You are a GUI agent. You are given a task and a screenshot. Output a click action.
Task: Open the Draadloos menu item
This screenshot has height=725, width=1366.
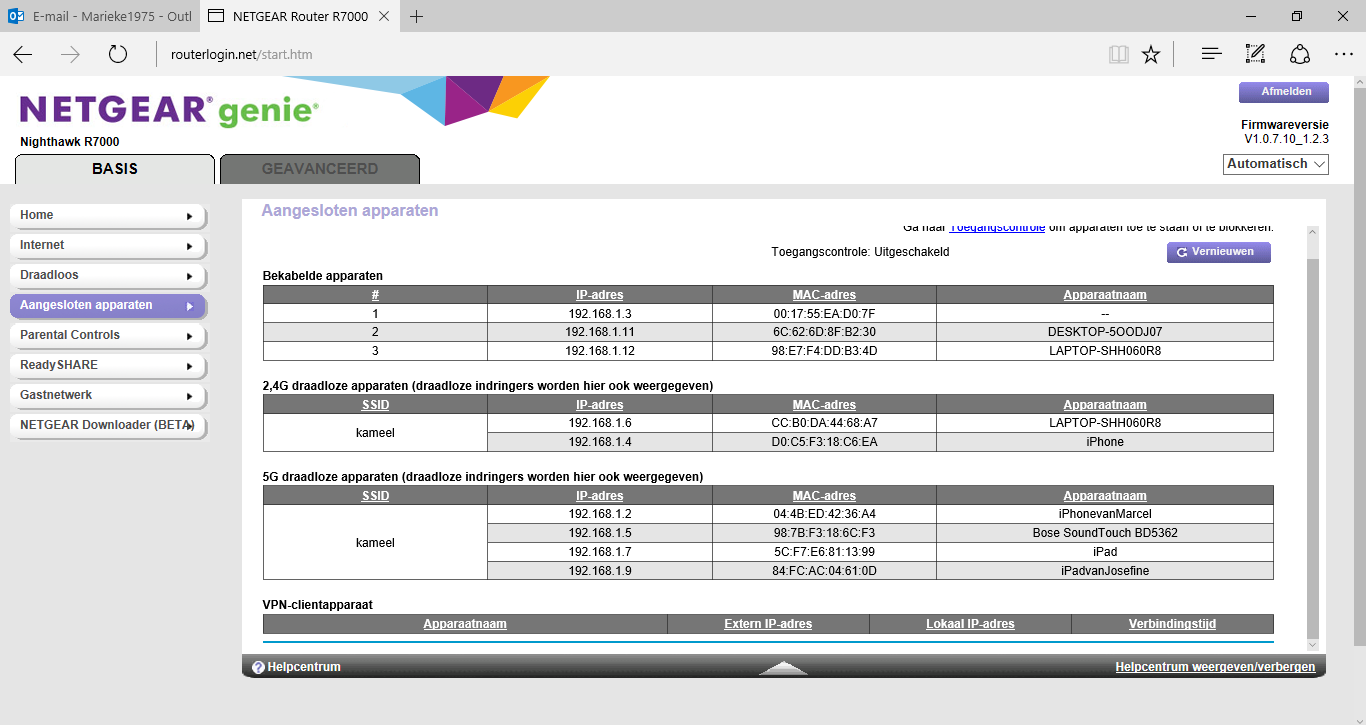(x=107, y=275)
